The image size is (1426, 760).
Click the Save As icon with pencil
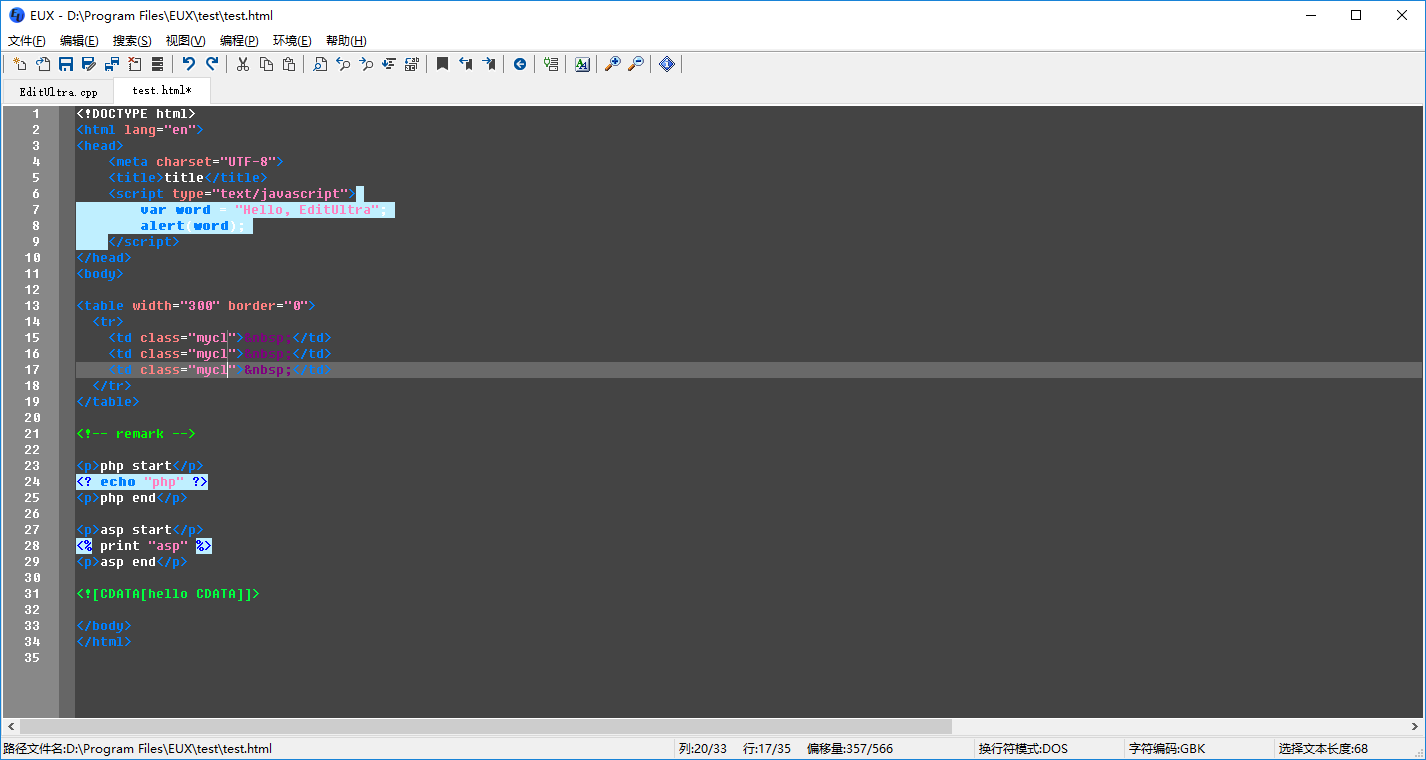89,64
